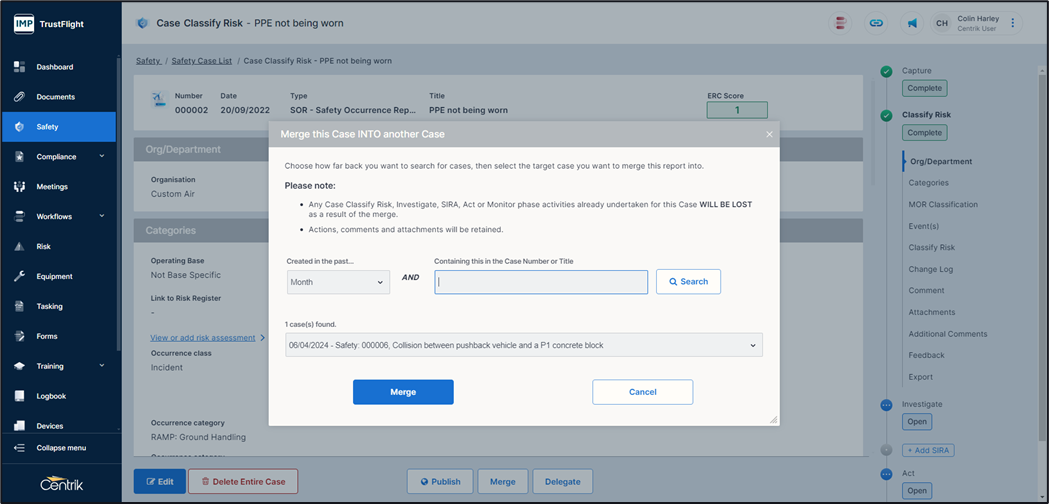
Task: Open the user menu three-dot icon
Action: click(x=1013, y=23)
